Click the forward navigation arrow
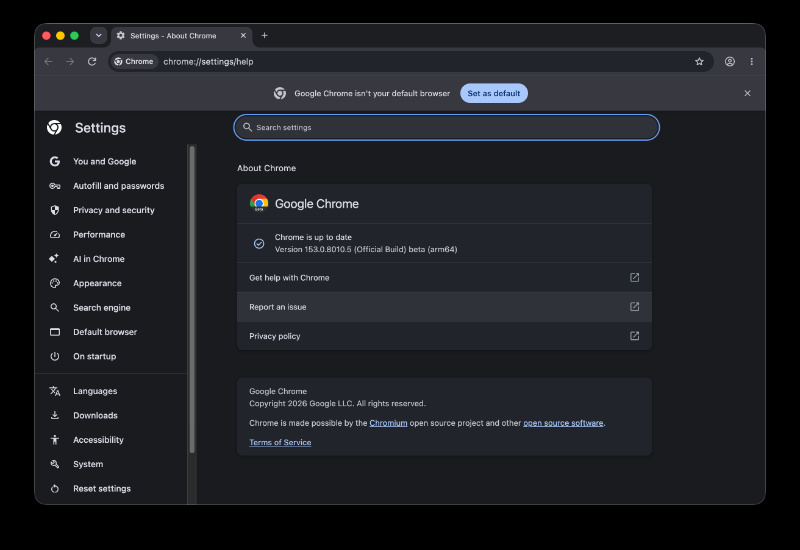Viewport: 800px width, 550px height. click(x=70, y=62)
